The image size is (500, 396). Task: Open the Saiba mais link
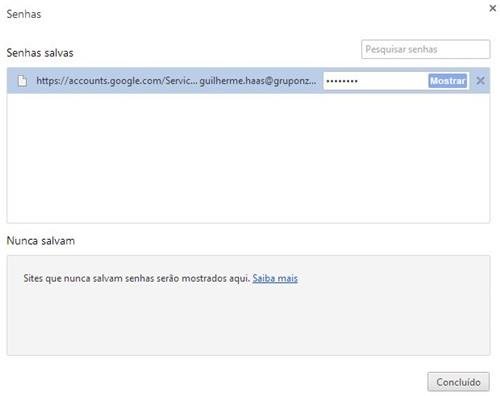[275, 278]
